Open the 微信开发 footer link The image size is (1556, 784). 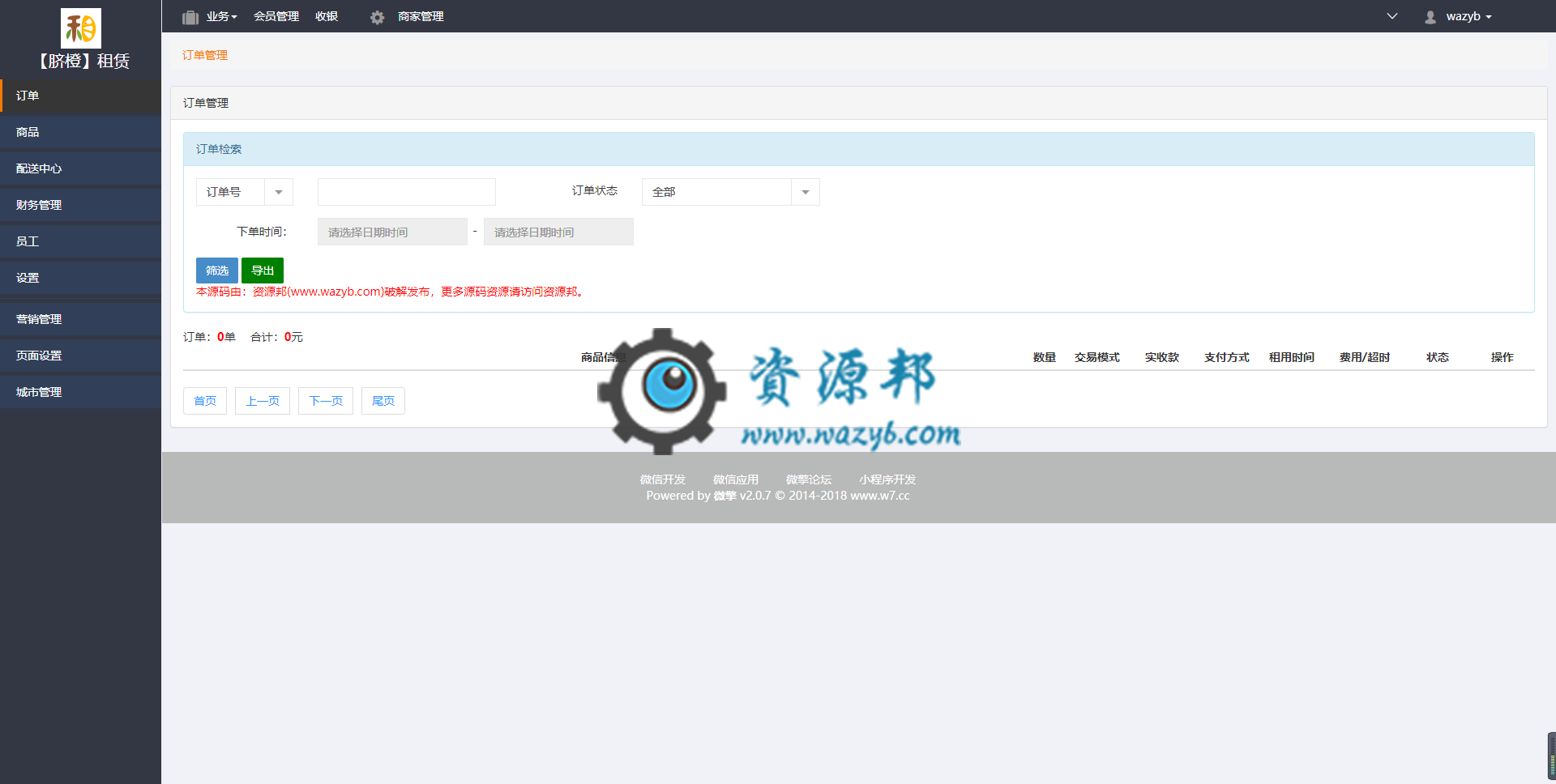click(663, 479)
